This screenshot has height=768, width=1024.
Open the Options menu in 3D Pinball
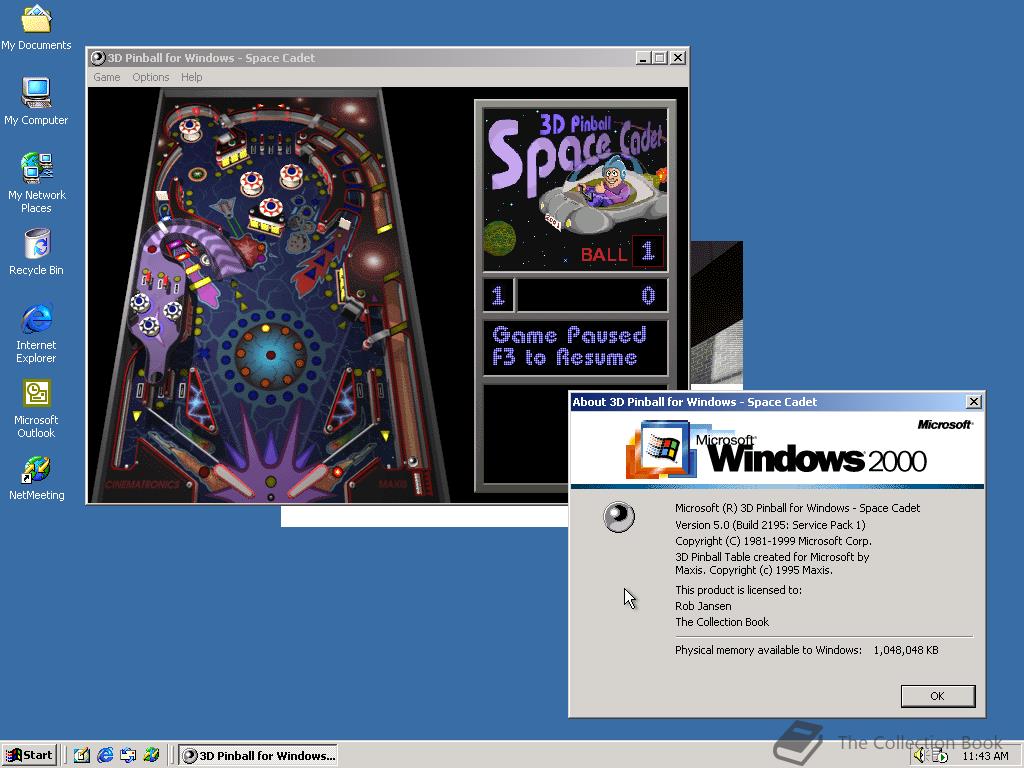coord(151,77)
